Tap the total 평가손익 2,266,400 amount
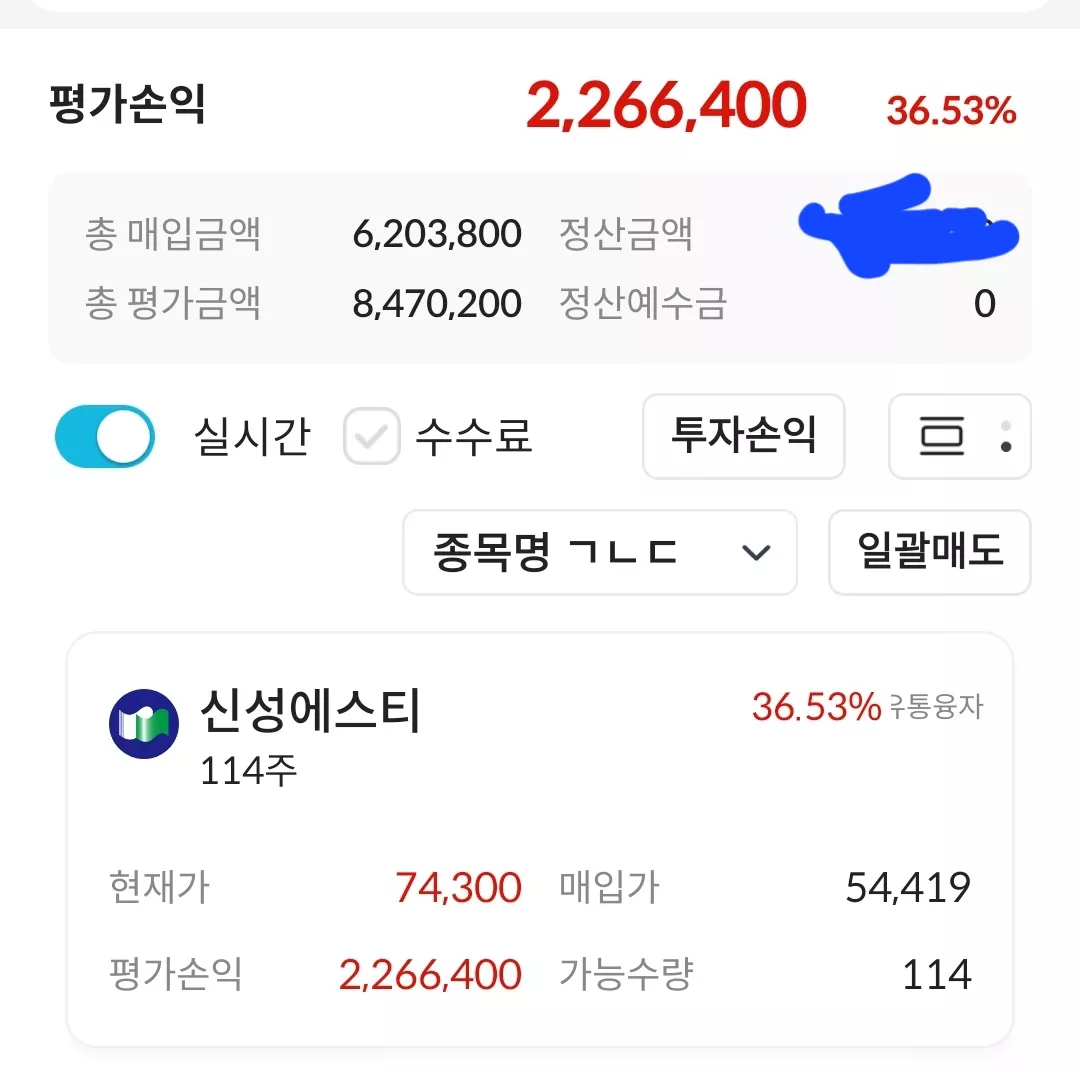The height and width of the screenshot is (1072, 1080). 666,105
